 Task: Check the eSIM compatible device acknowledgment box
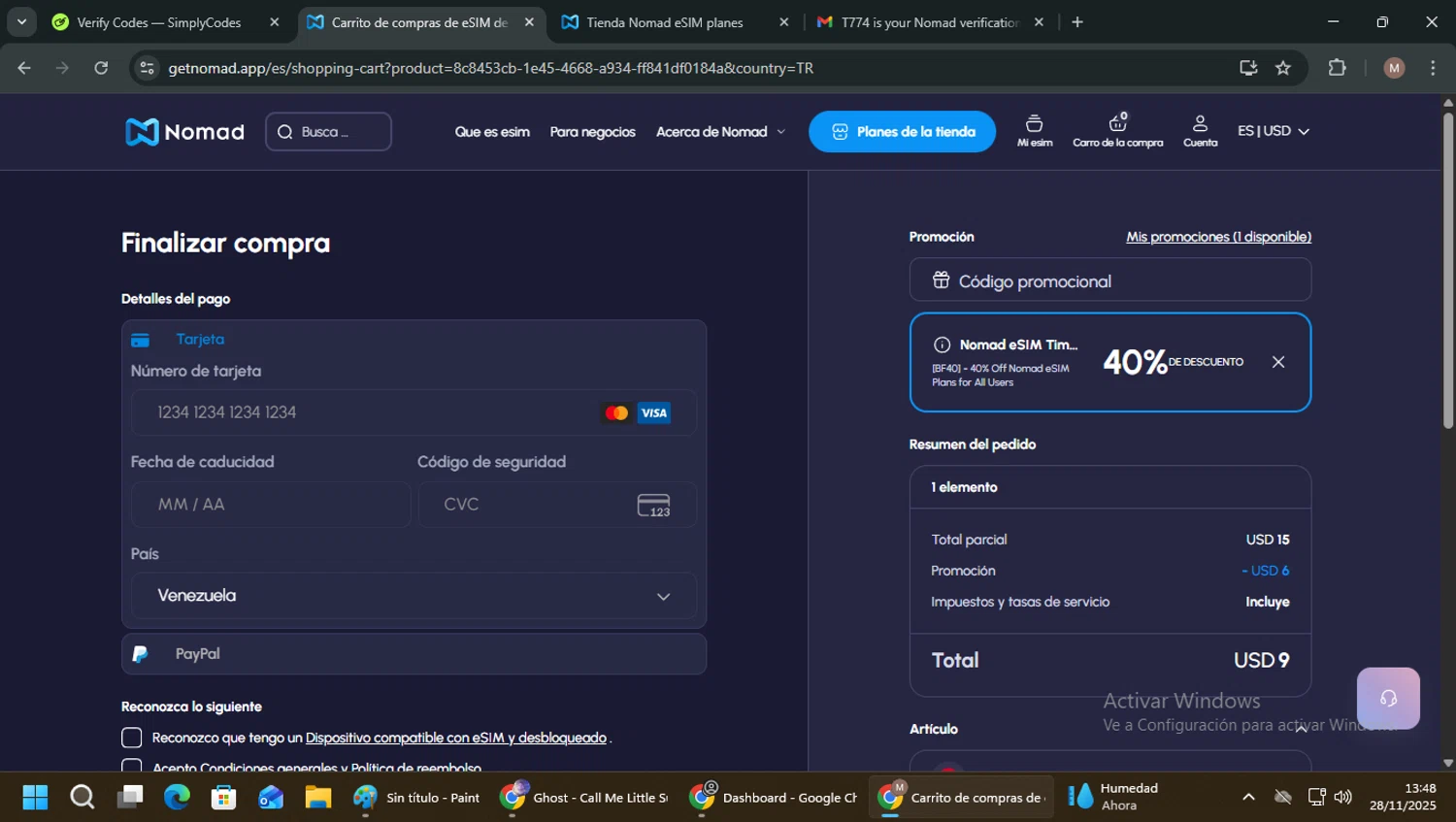point(132,738)
